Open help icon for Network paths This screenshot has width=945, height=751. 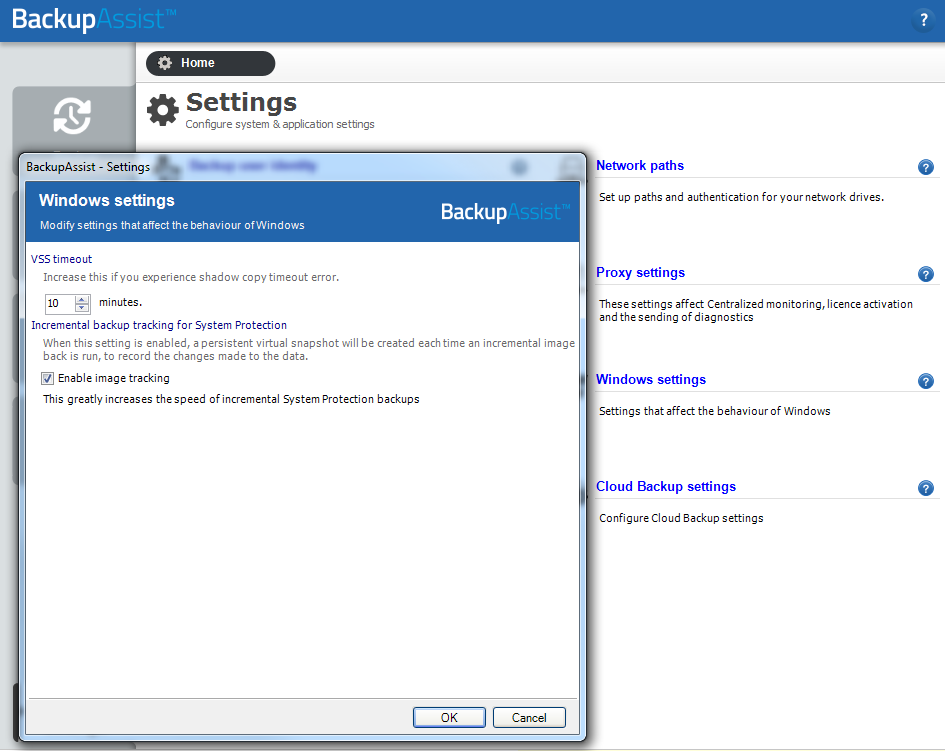tap(925, 167)
